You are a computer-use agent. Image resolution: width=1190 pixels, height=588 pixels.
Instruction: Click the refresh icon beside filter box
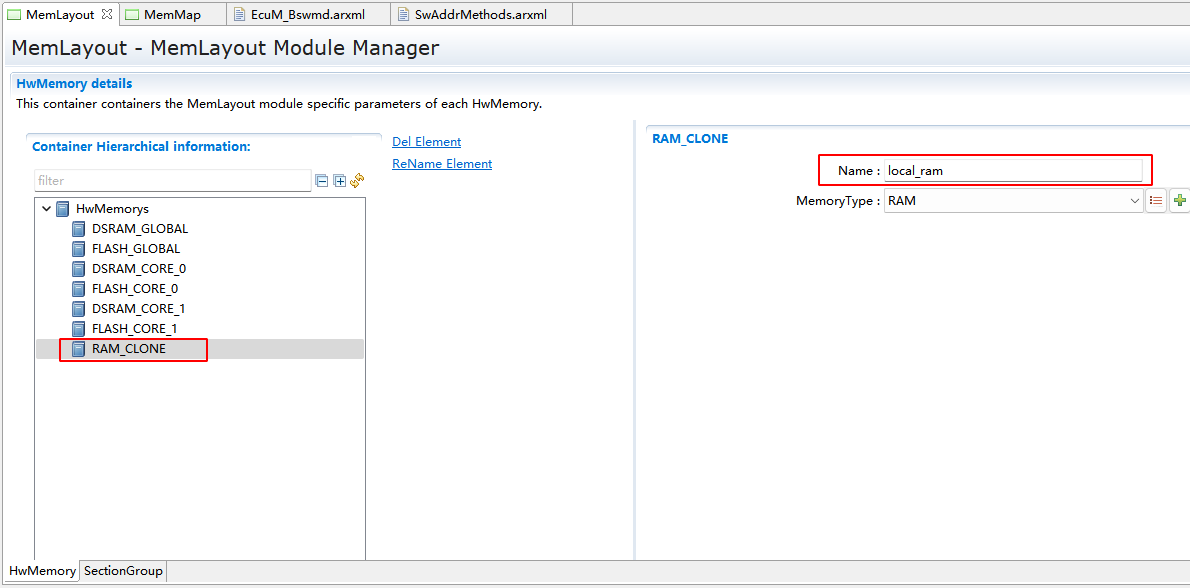[357, 181]
